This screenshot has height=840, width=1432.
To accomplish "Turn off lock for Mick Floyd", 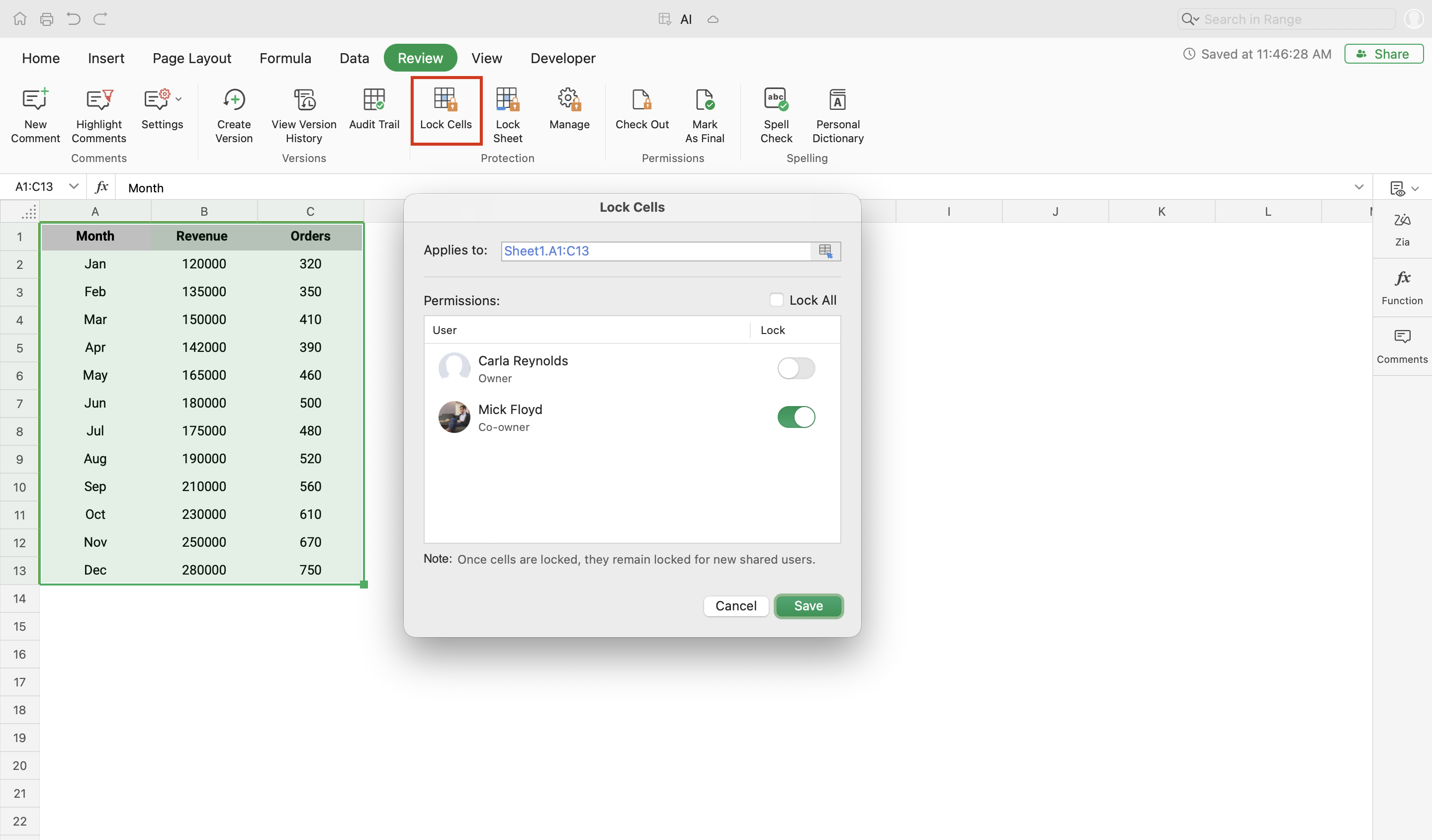I will pos(796,417).
